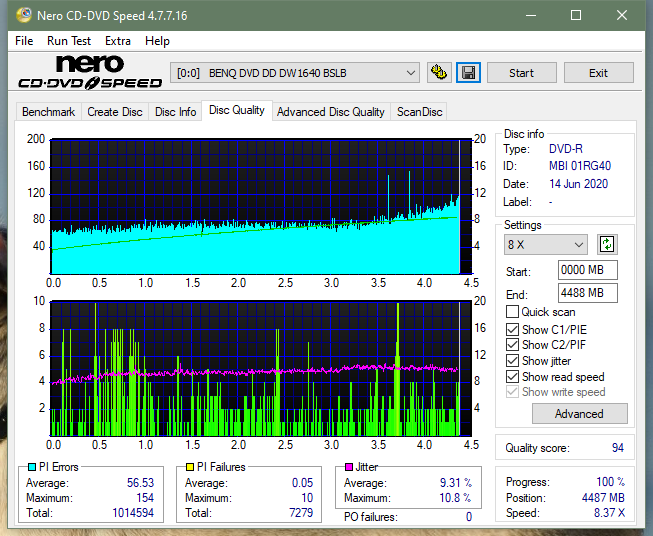Open the Extra menu
The image size is (653, 536).
[x=118, y=41]
